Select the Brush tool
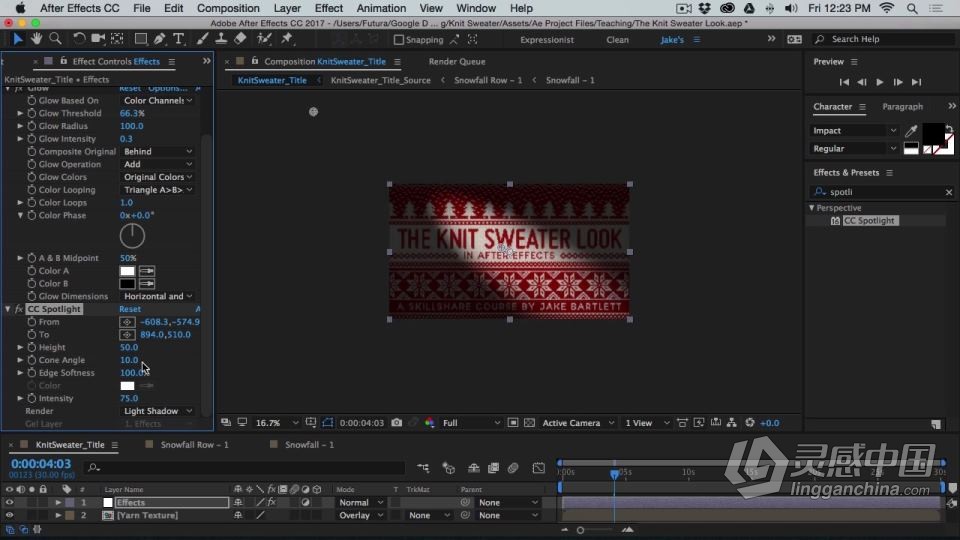The width and height of the screenshot is (960, 540). (202, 39)
